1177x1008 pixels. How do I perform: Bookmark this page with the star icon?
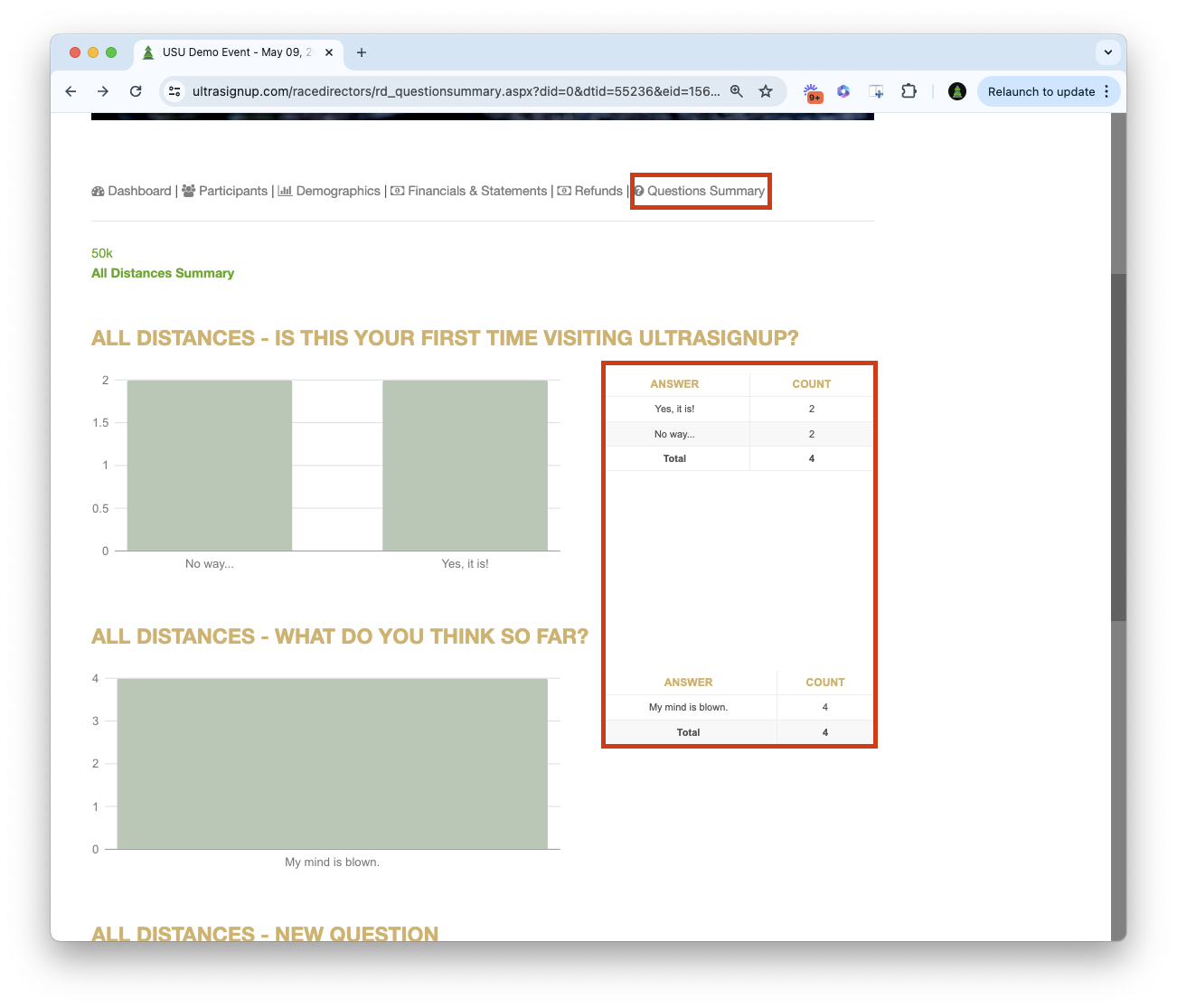pyautogui.click(x=766, y=91)
